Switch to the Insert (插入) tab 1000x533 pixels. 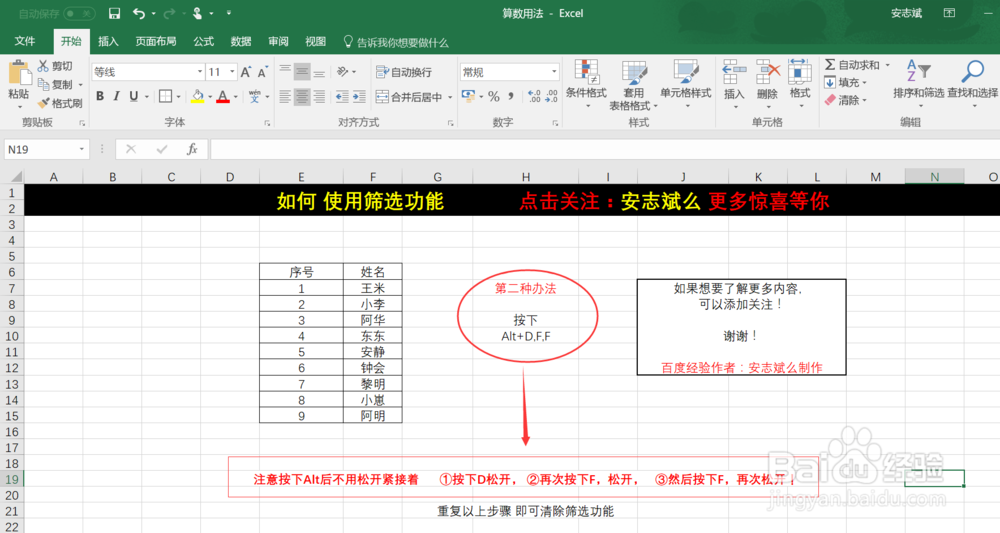pos(108,41)
